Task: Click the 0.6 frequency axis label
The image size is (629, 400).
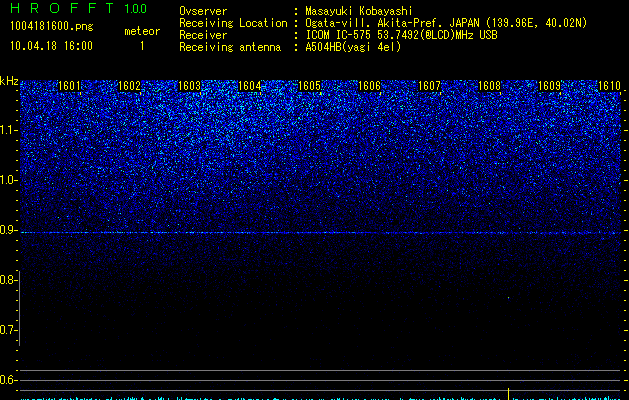Action: click(8, 380)
